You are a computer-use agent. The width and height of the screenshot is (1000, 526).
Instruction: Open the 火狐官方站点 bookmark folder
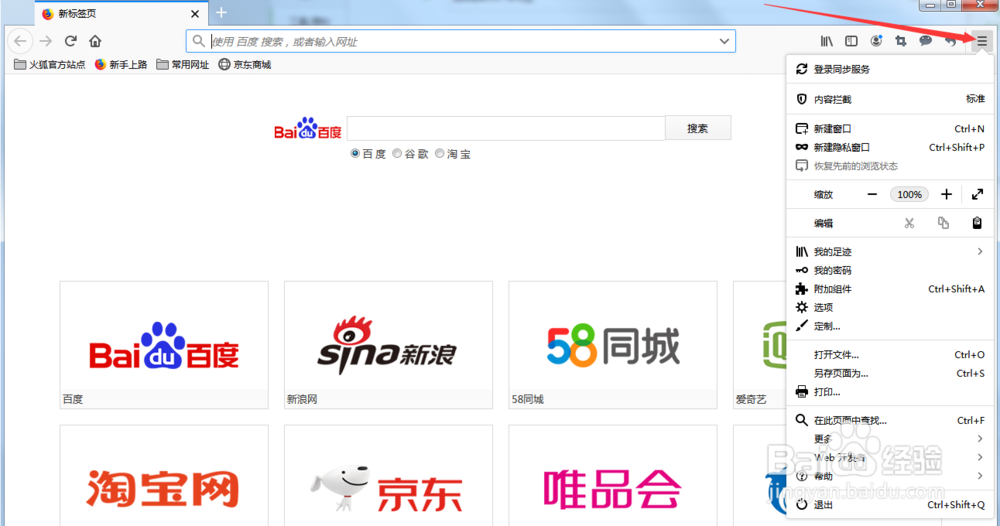[x=49, y=64]
